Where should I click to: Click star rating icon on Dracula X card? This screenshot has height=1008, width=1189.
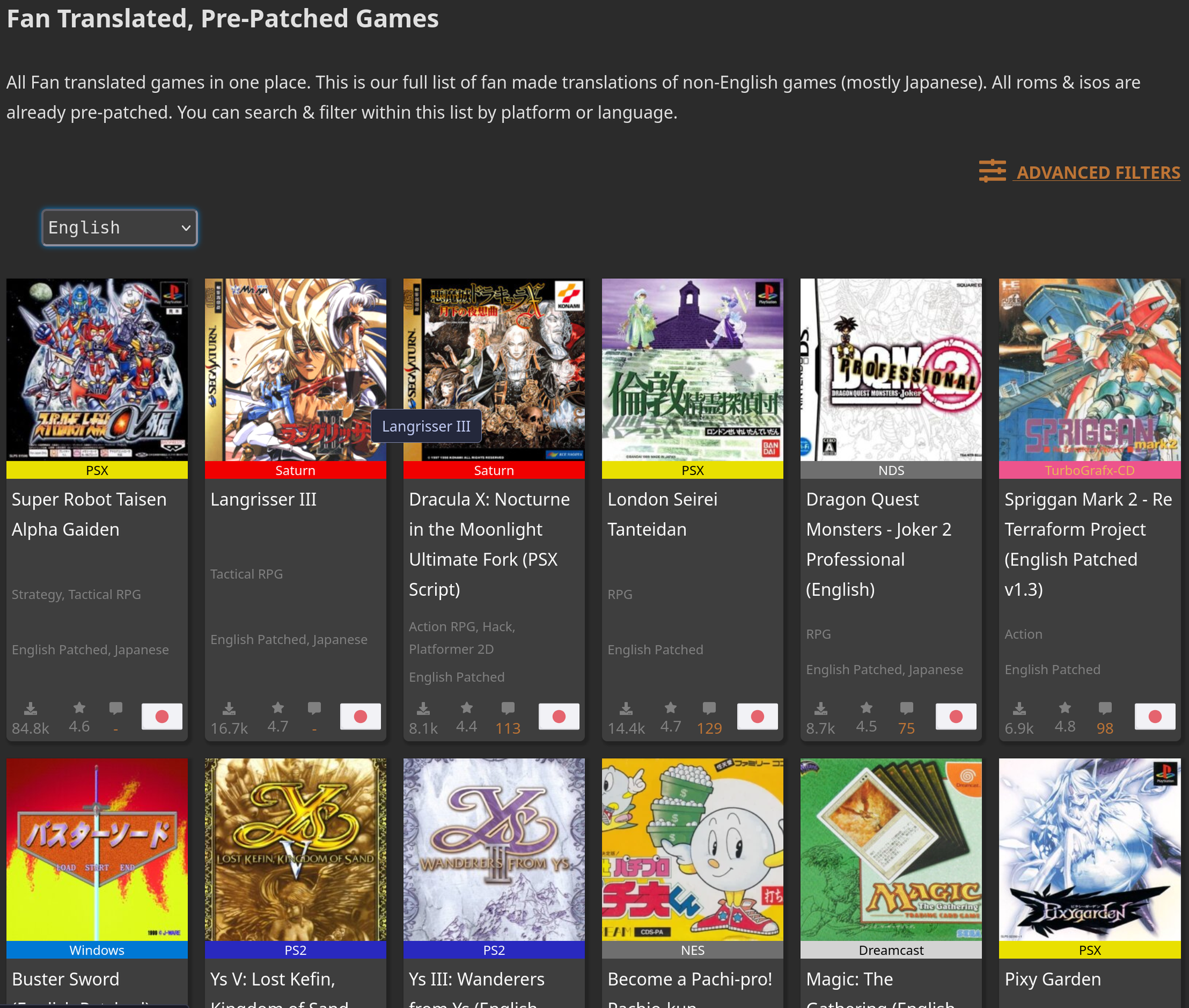click(467, 708)
